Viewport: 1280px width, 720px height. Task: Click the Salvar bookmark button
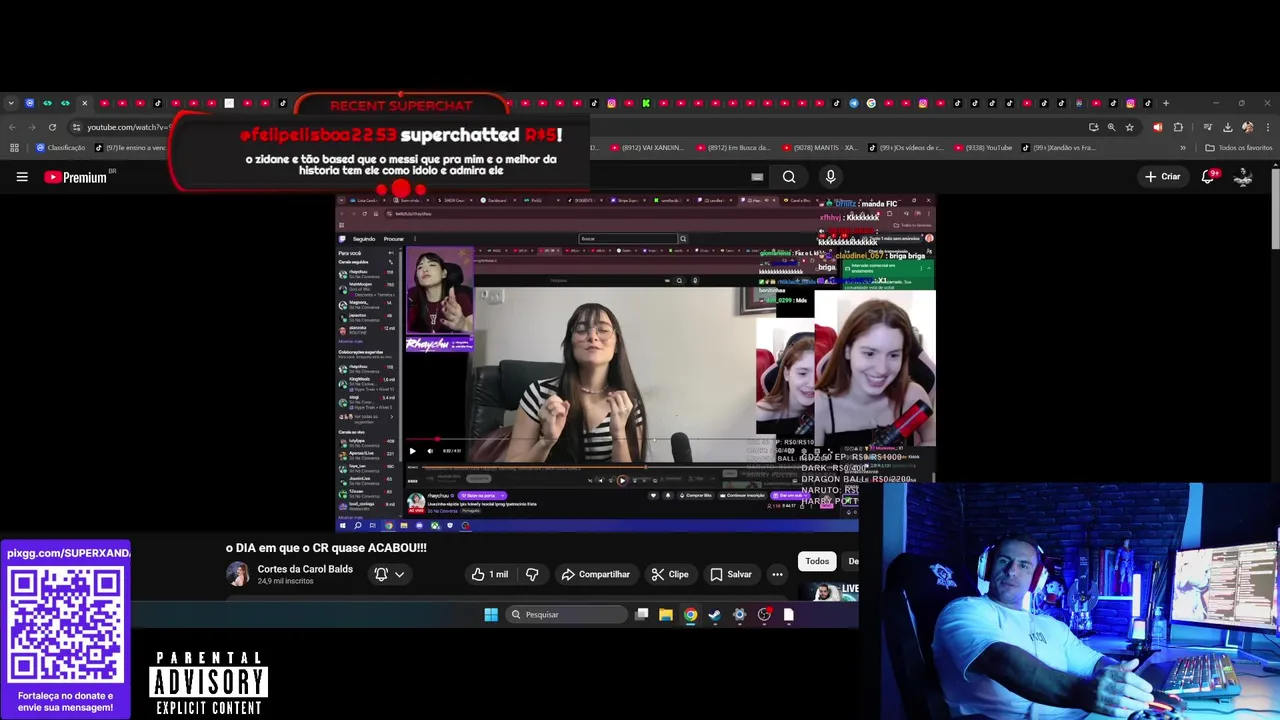click(730, 574)
